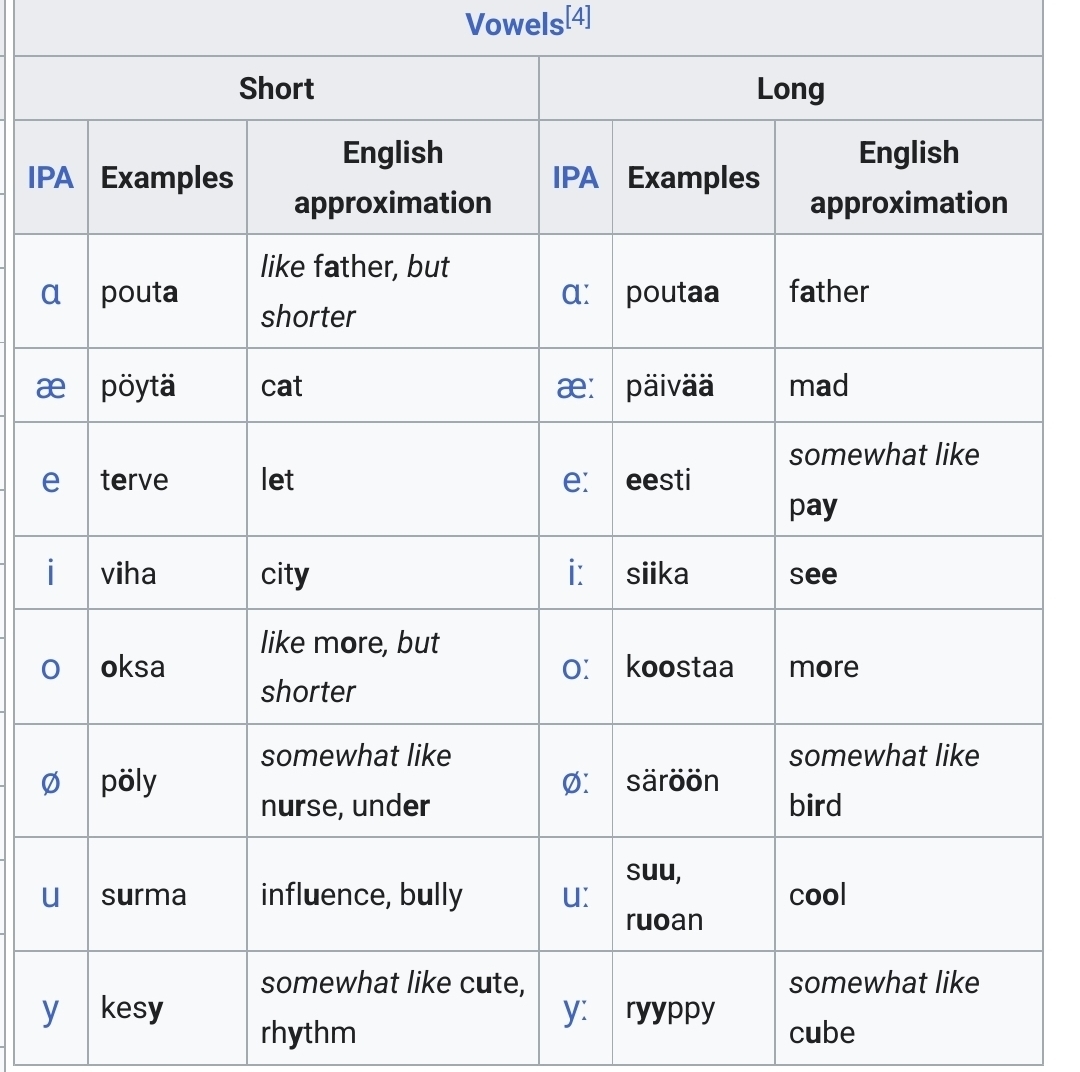Open the short æ IPA symbol link
The height and width of the screenshot is (1072, 1080).
[x=50, y=386]
